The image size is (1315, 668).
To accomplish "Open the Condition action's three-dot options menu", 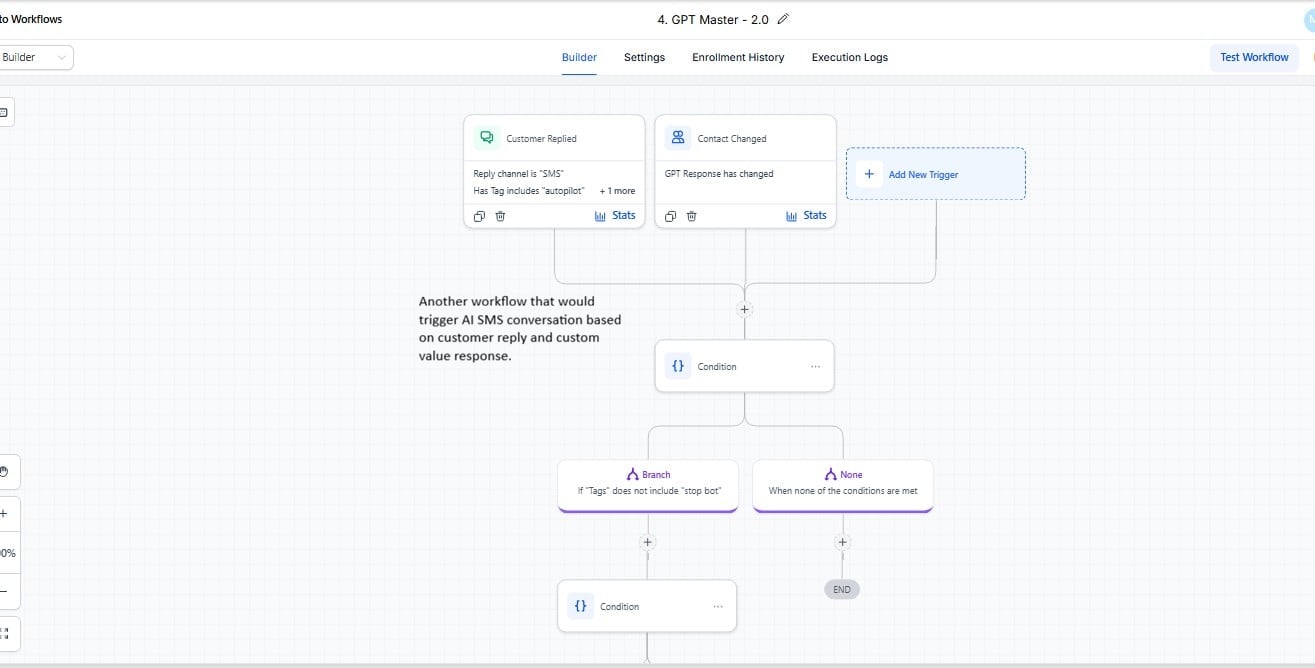I will (x=815, y=366).
